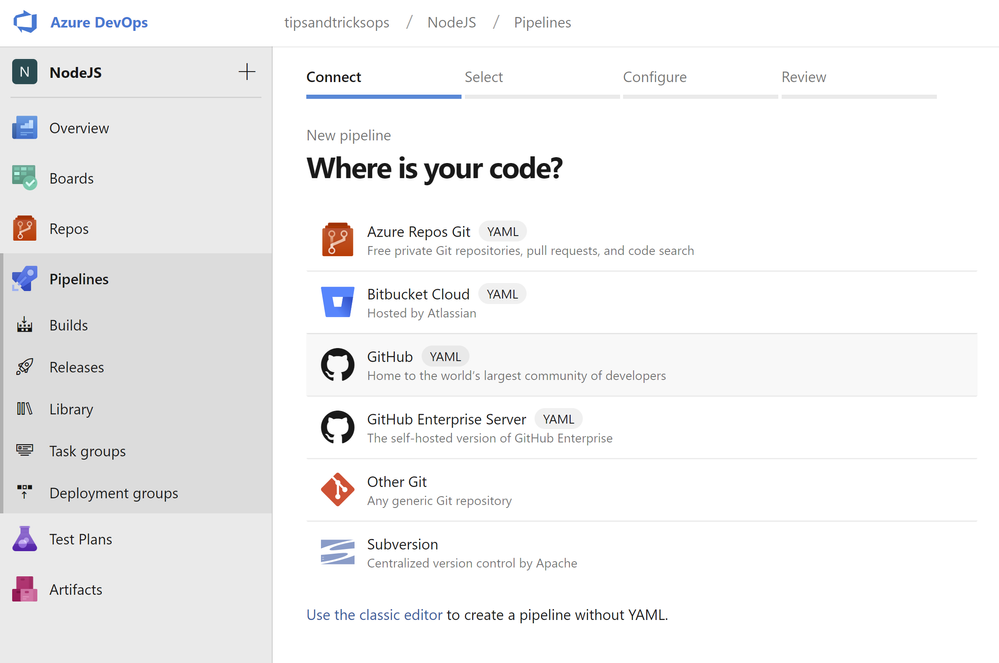Viewport: 999px width, 663px height.
Task: Select the Builds icon under Pipelines
Action: [x=25, y=325]
